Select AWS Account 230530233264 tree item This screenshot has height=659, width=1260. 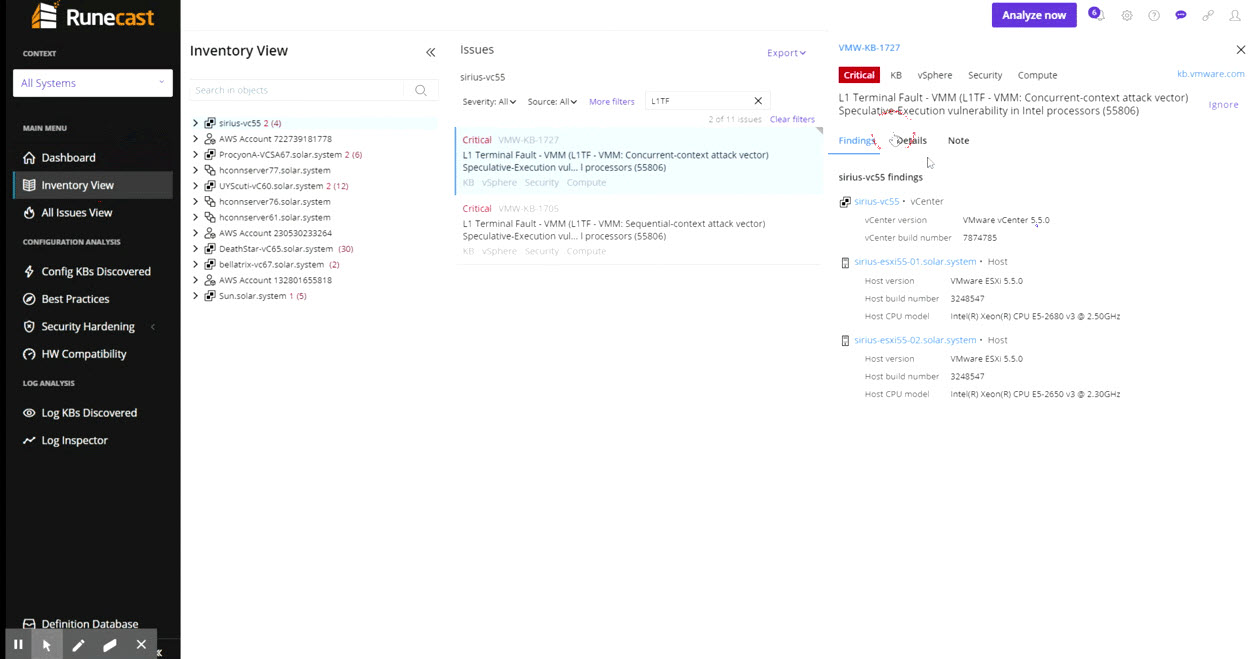(x=275, y=233)
